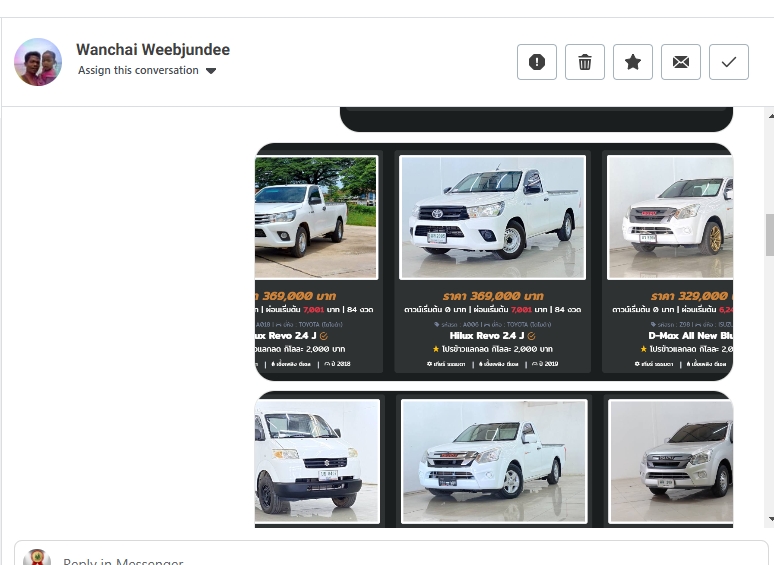The width and height of the screenshot is (774, 565).
Task: Delete conversation using the trash icon
Action: point(584,62)
